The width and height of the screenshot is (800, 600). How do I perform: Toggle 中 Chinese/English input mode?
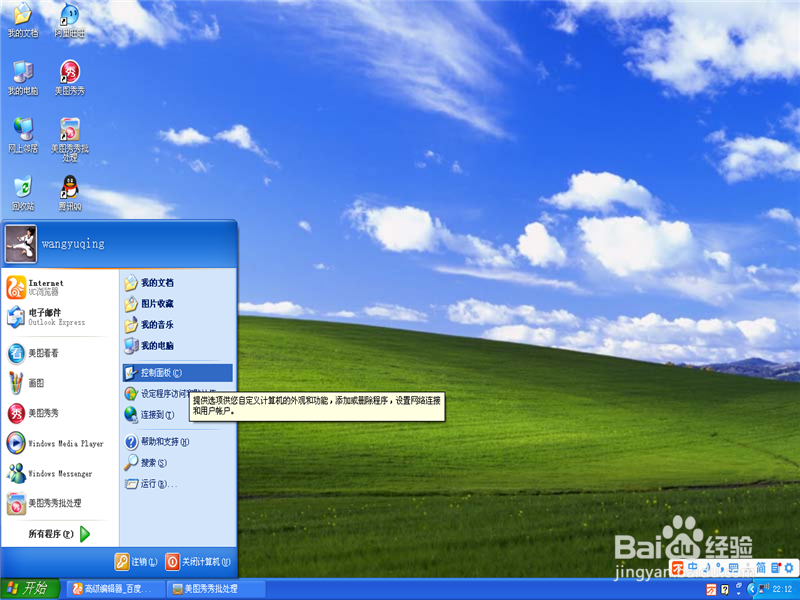pyautogui.click(x=692, y=567)
